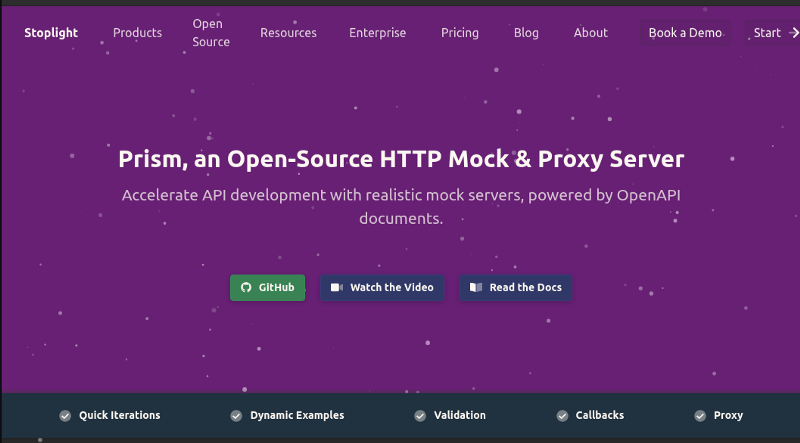Click the video camera icon
Screen dimensions: 800x443
pos(337,288)
